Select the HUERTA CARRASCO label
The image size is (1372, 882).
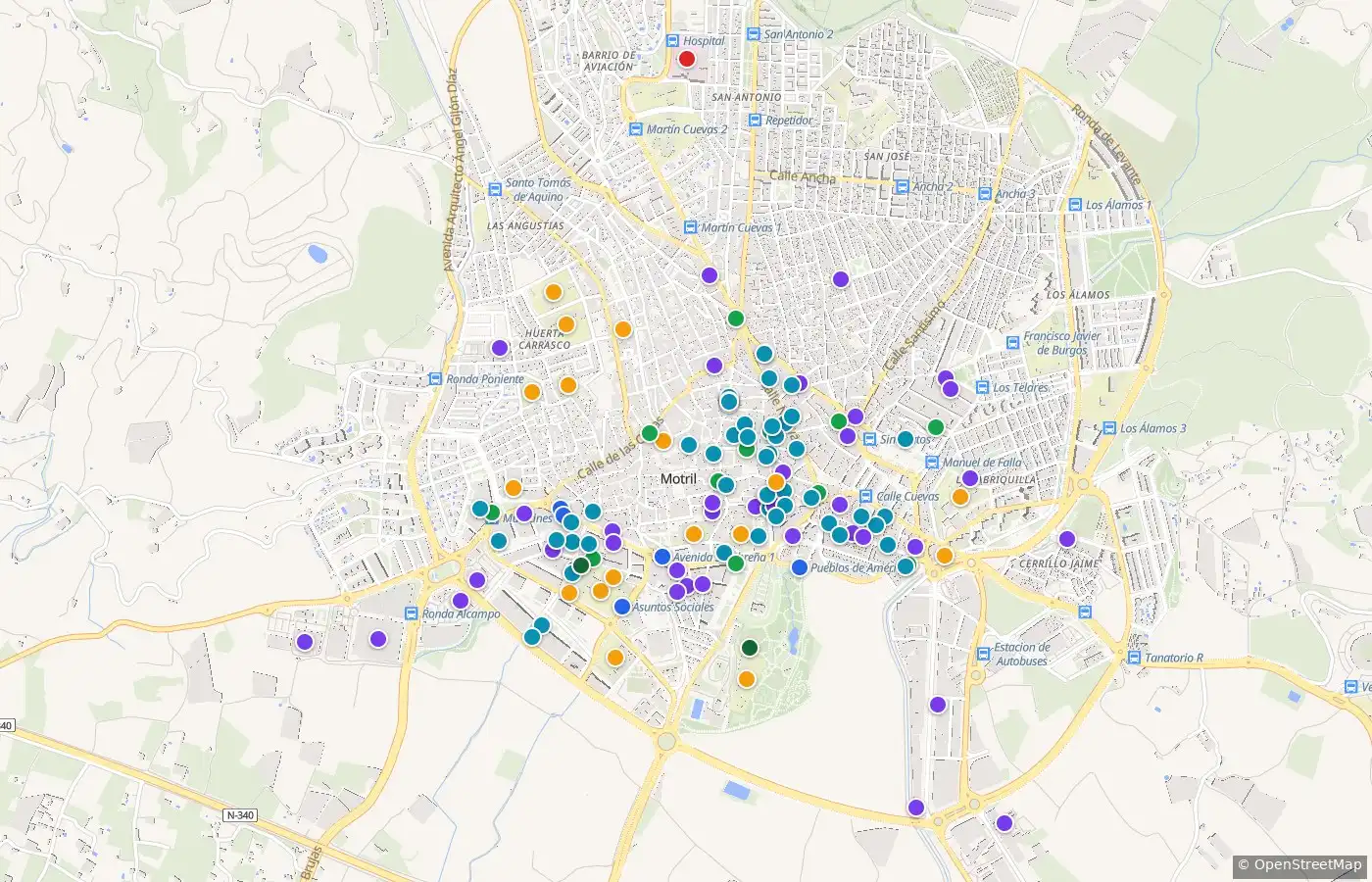point(545,339)
